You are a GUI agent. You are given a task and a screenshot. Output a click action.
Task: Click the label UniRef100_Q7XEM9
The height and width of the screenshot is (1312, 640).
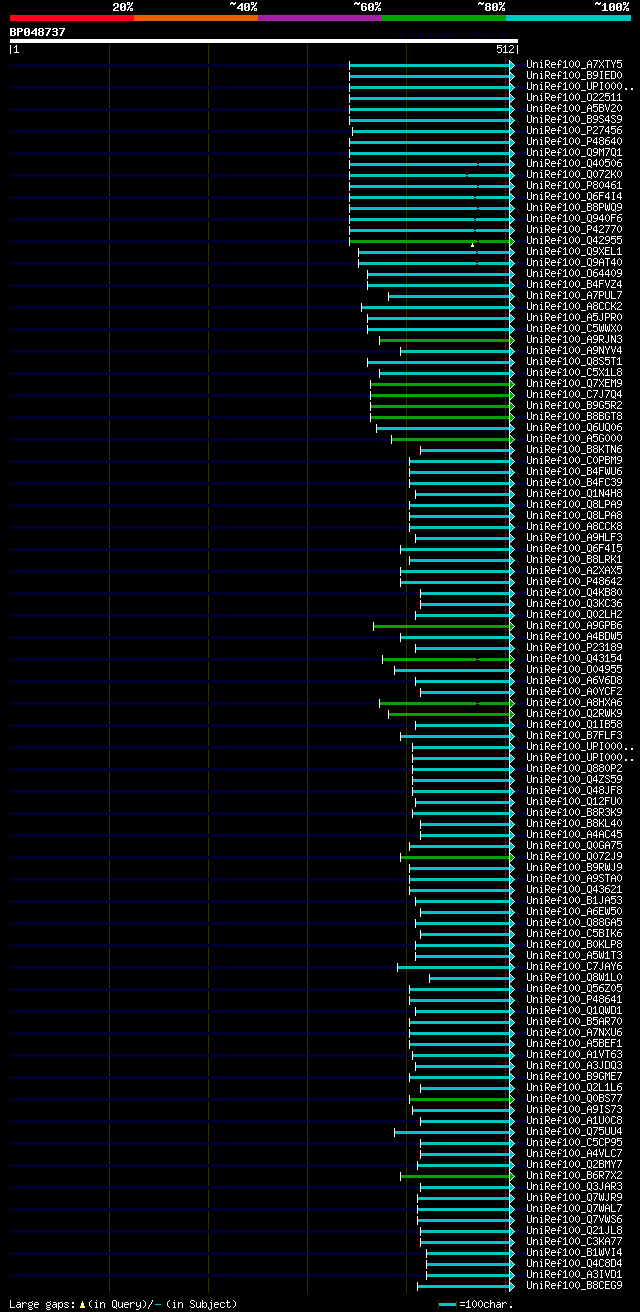(574, 383)
